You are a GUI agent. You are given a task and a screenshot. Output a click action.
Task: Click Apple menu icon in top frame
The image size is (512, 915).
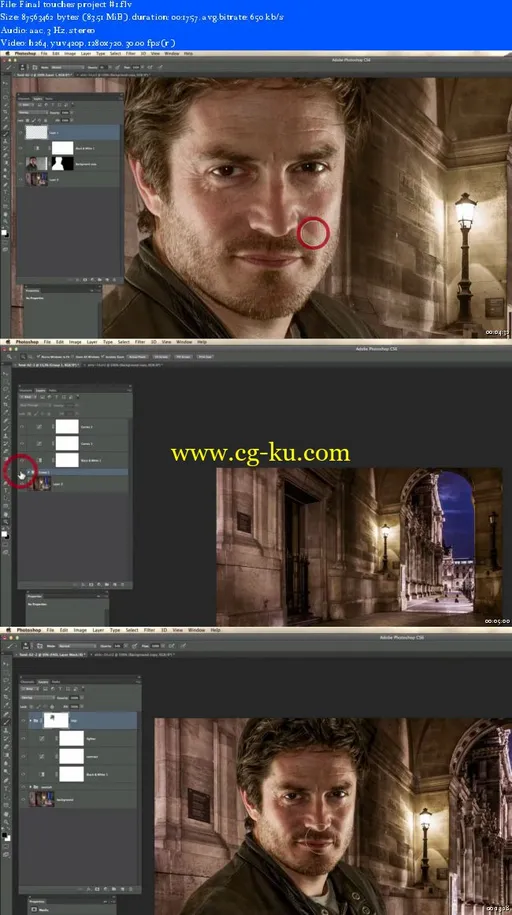(x=8, y=53)
